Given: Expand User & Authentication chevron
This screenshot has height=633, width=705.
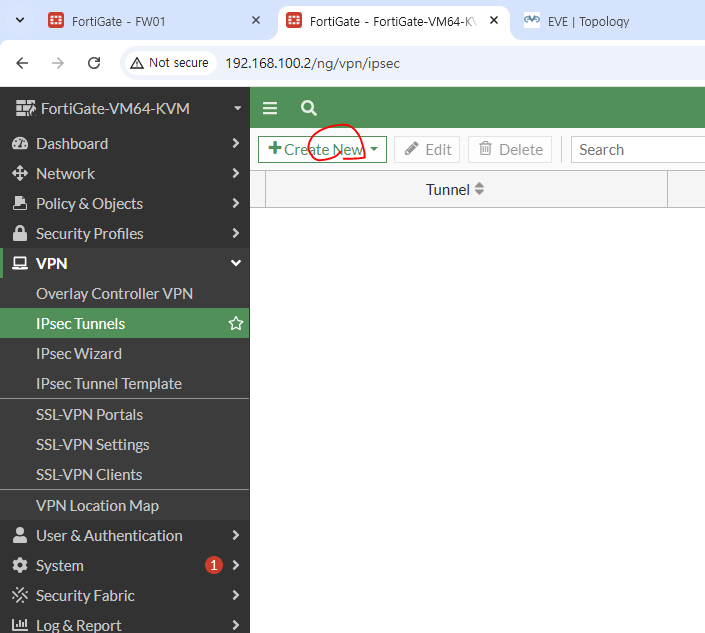Looking at the screenshot, I should [x=236, y=535].
